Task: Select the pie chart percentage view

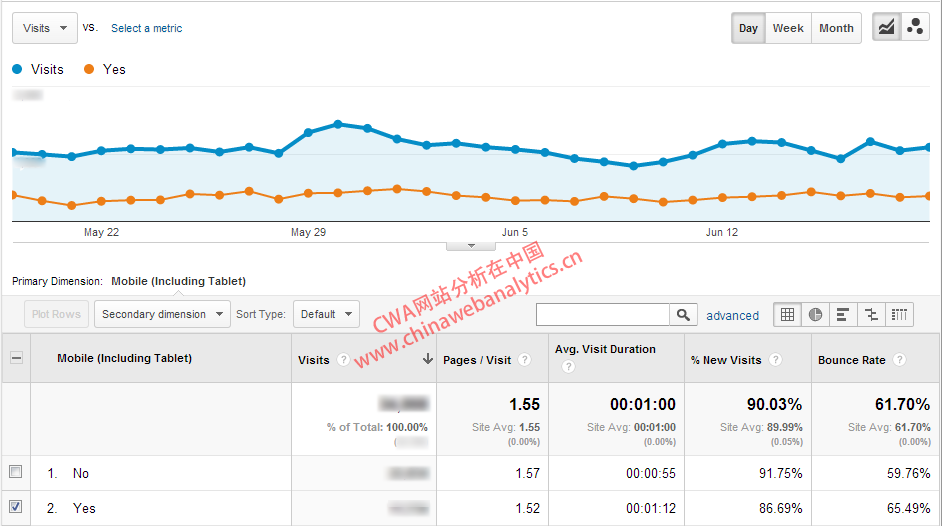Action: coord(816,315)
